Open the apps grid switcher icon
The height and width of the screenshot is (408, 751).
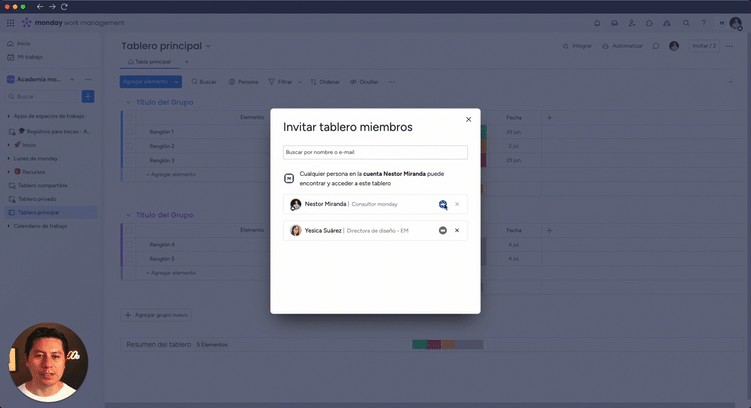(x=10, y=23)
